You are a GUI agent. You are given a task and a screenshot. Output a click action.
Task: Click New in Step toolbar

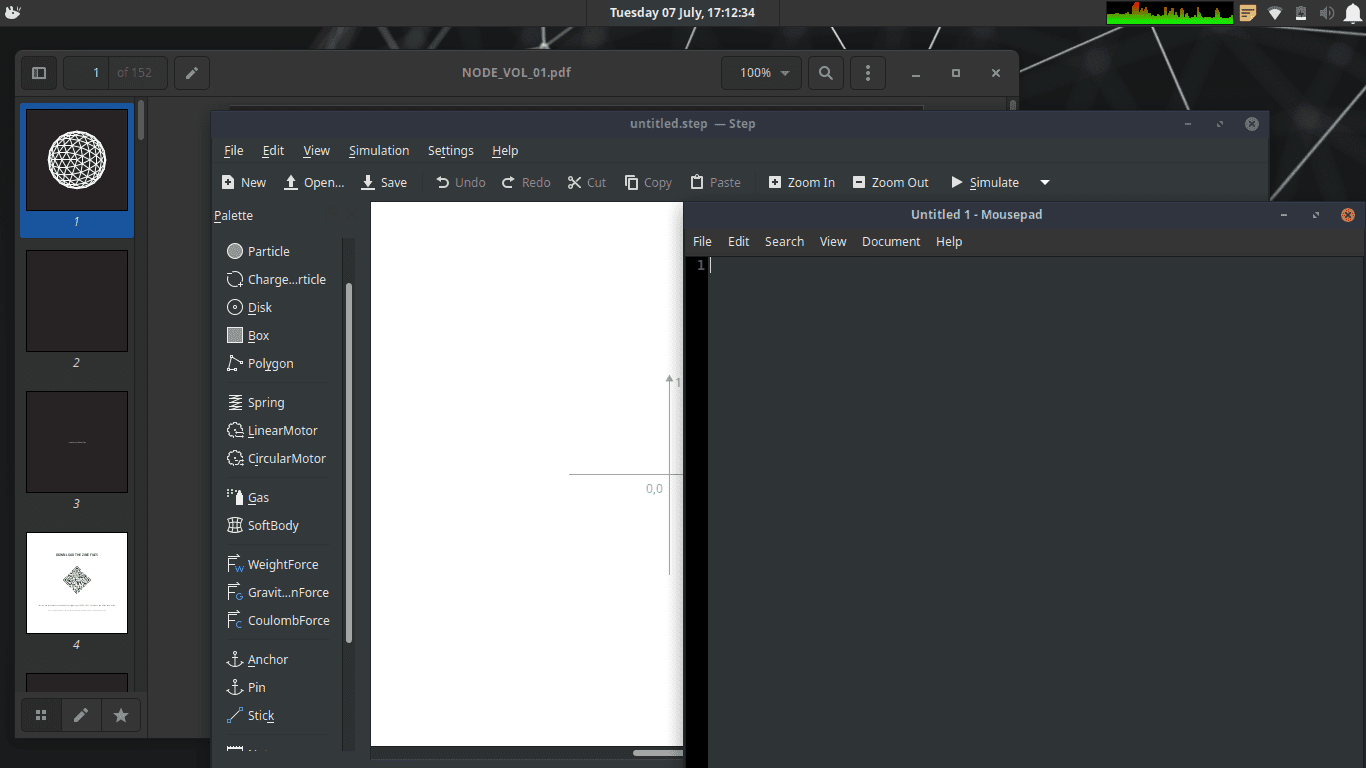[244, 182]
